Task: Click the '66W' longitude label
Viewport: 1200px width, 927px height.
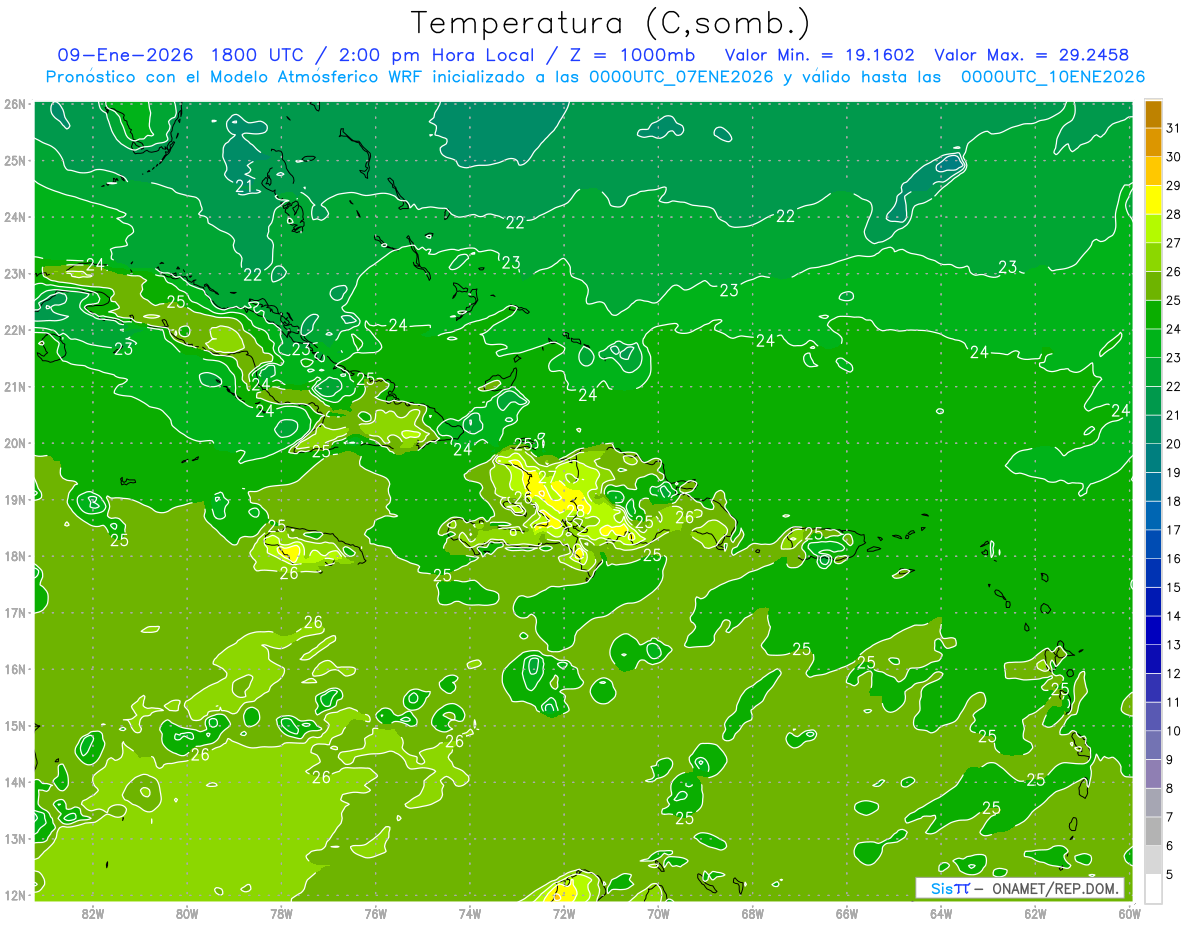Action: pyautogui.click(x=847, y=913)
